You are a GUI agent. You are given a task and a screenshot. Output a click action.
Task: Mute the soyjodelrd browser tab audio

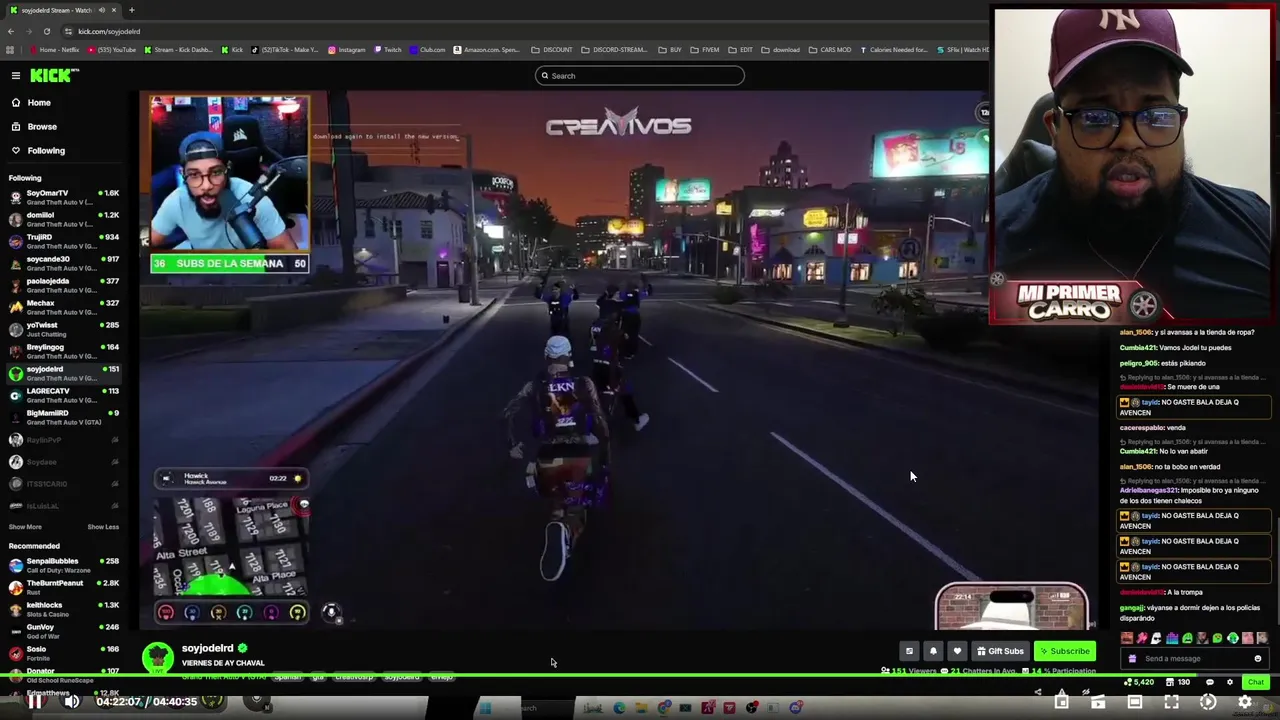point(101,10)
